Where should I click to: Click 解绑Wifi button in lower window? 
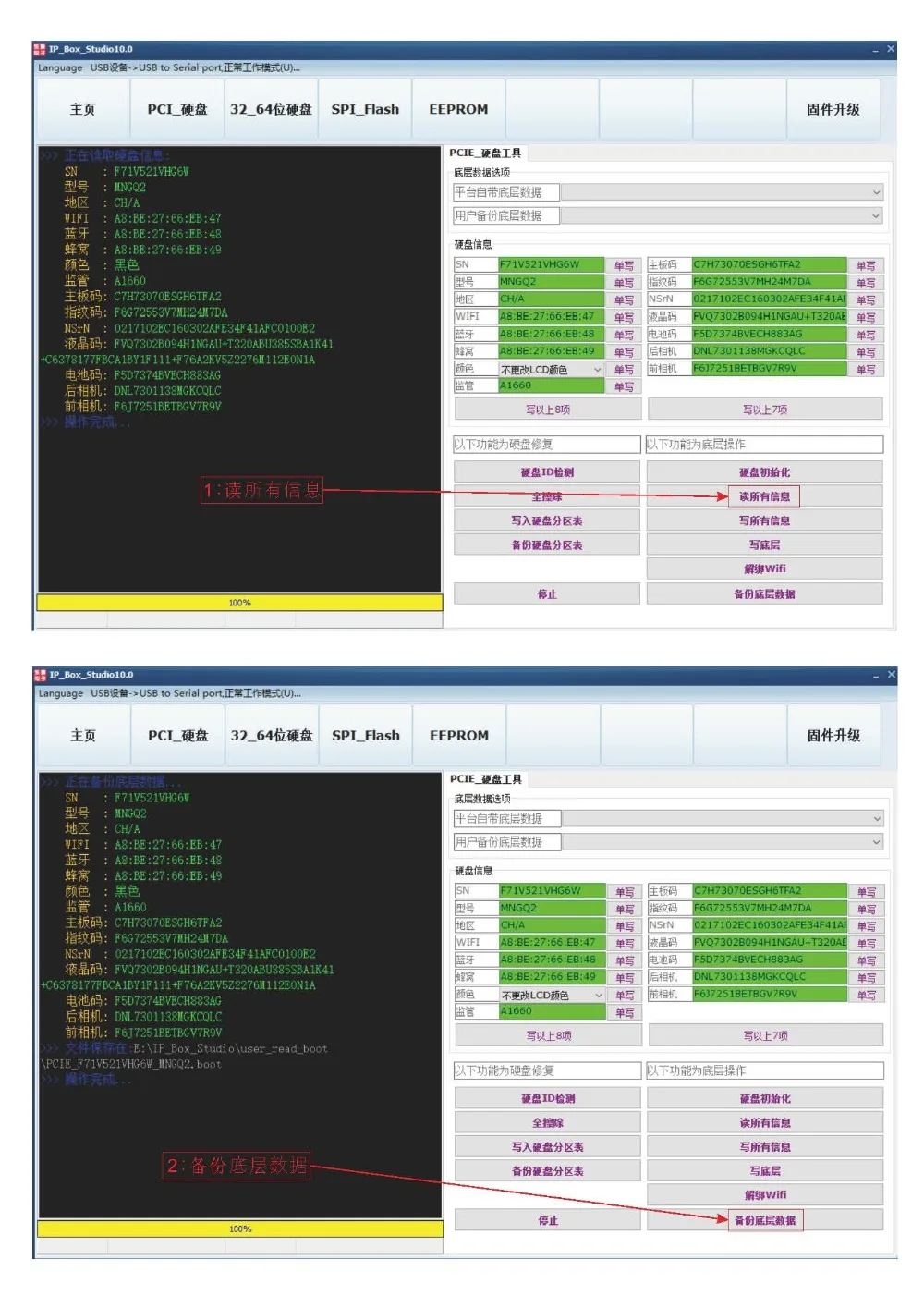[765, 1195]
